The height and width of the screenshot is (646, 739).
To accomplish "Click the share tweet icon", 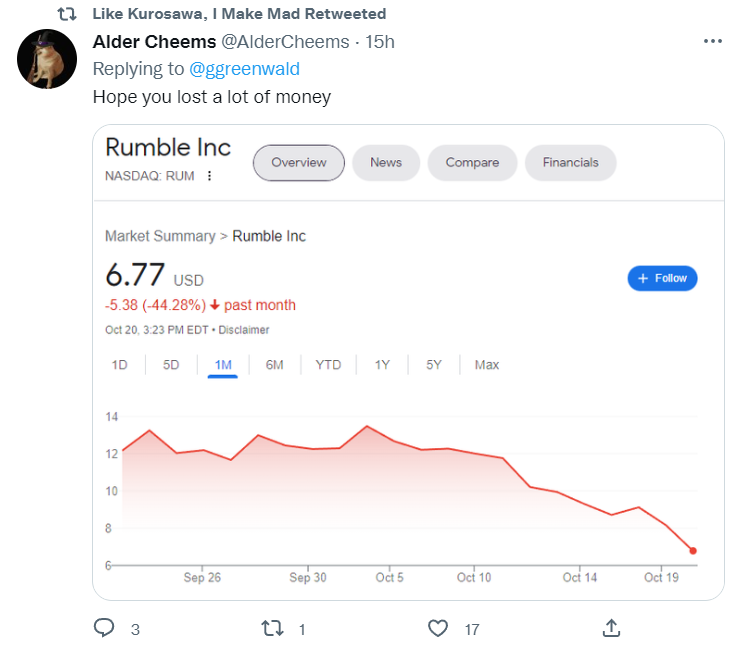I will click(x=612, y=629).
